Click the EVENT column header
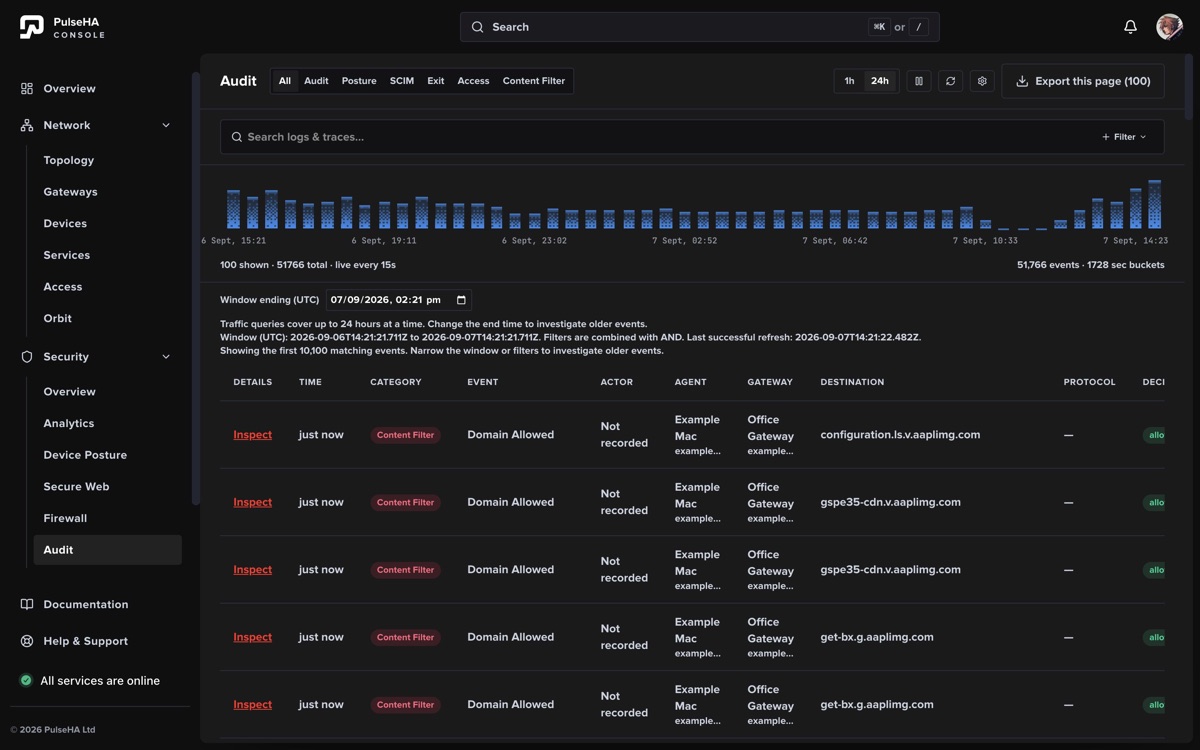Image resolution: width=1200 pixels, height=750 pixels. (483, 382)
